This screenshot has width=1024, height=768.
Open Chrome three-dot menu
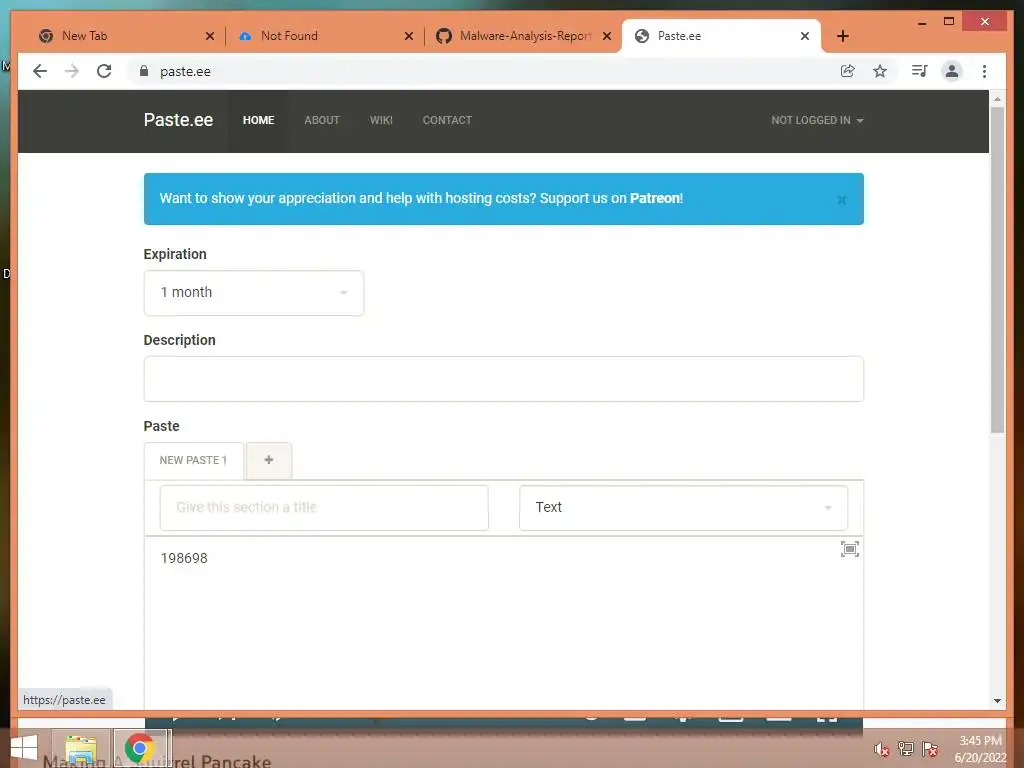(984, 71)
